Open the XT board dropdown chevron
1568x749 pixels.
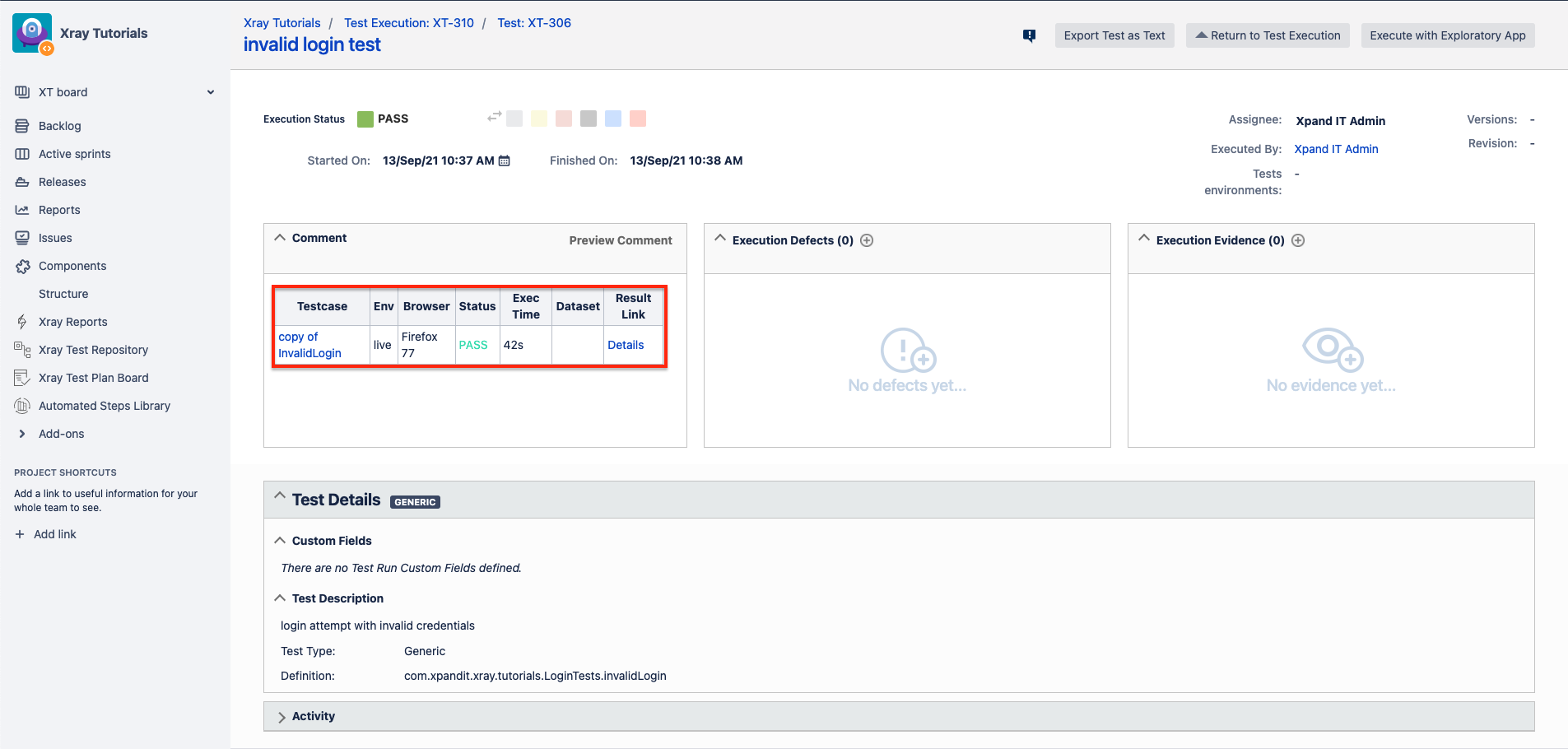coord(211,92)
